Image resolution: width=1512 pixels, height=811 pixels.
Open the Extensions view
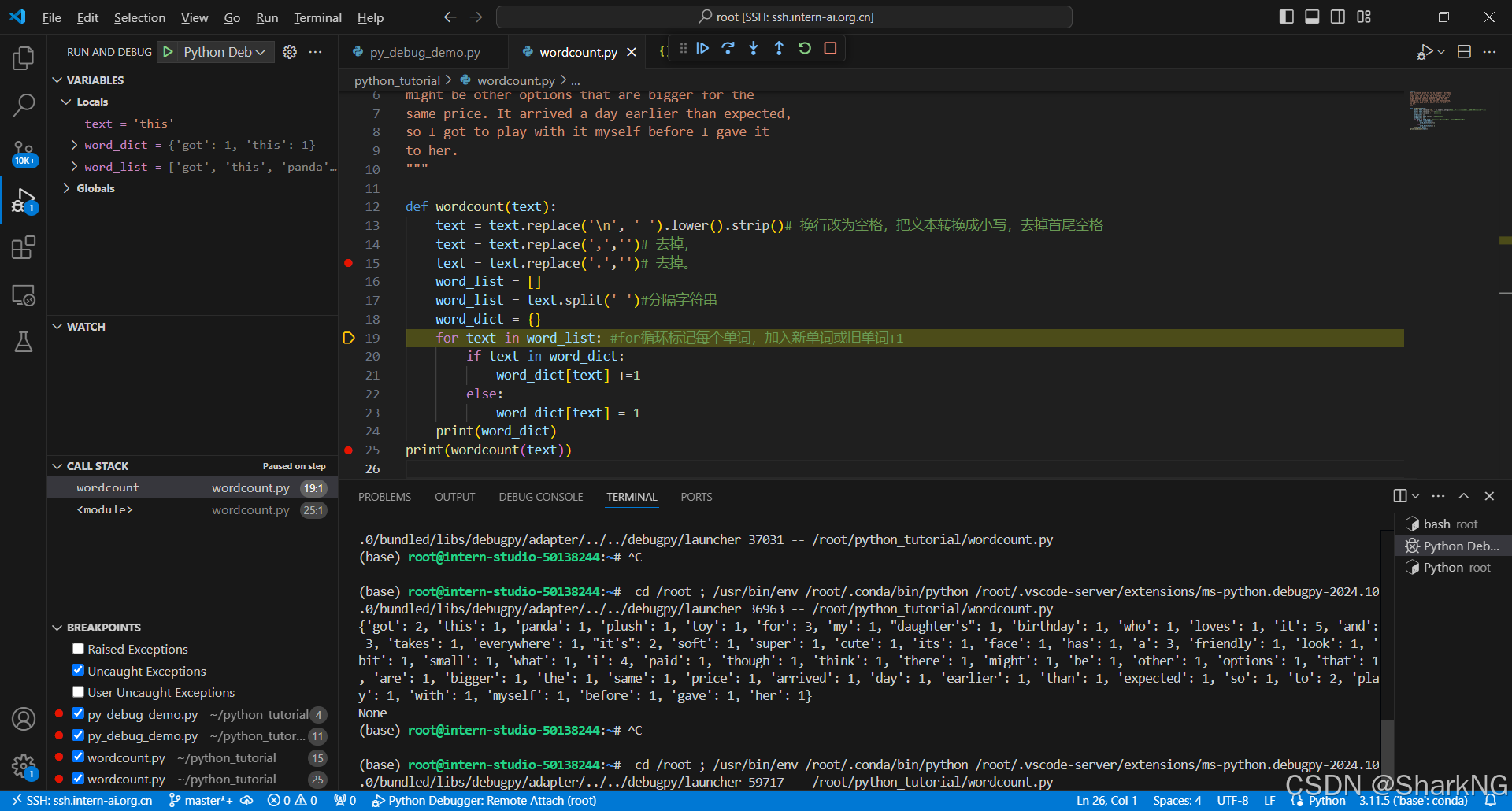[24, 248]
